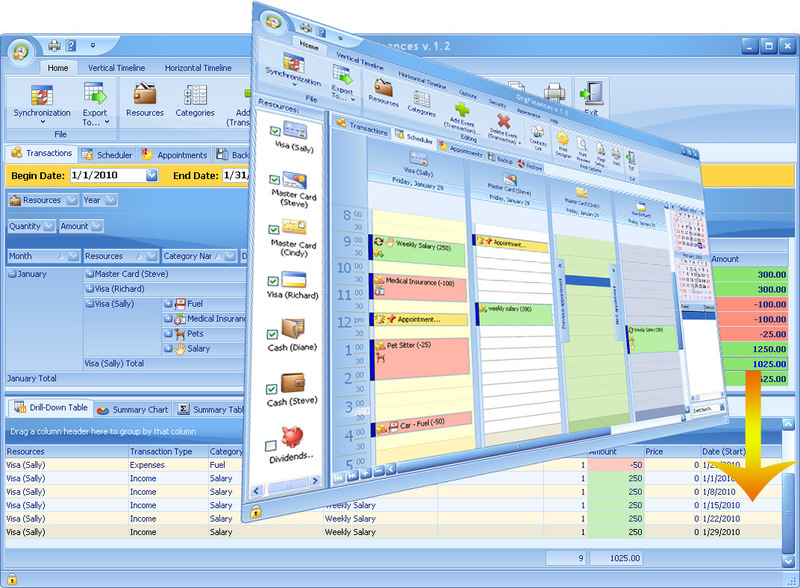Click the Print Preview icon
800x588 pixels.
coord(583,142)
